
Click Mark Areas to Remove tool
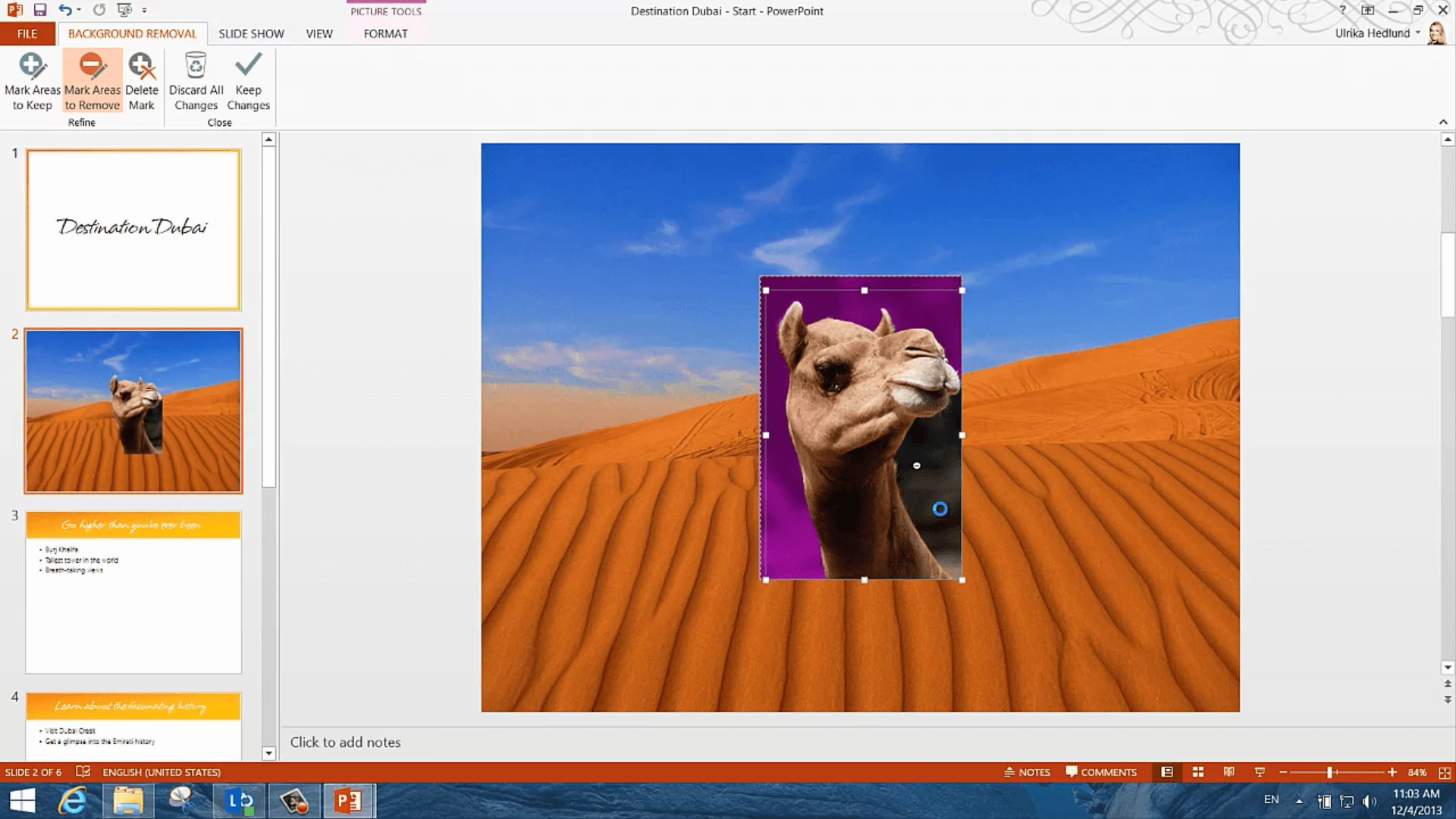pos(92,81)
